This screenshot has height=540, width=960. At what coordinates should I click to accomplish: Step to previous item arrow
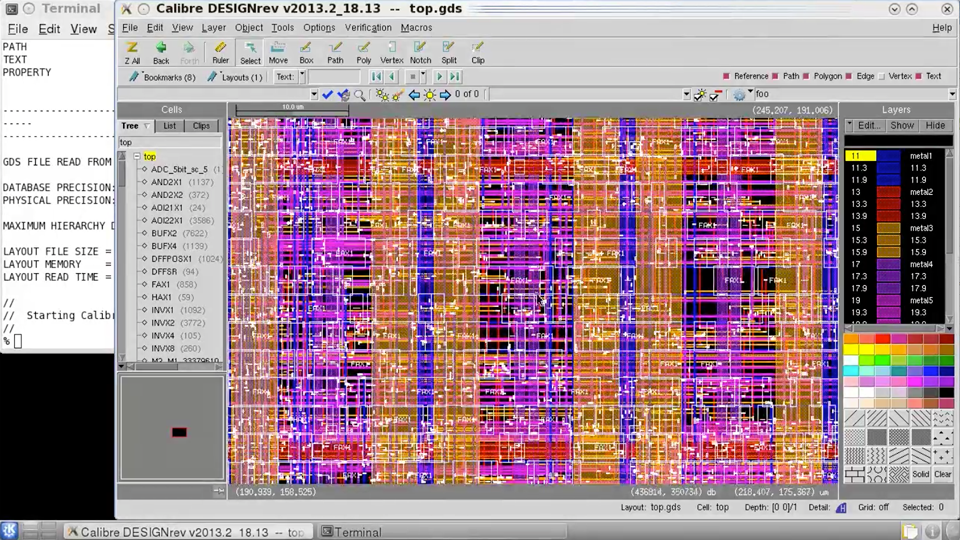[x=392, y=77]
